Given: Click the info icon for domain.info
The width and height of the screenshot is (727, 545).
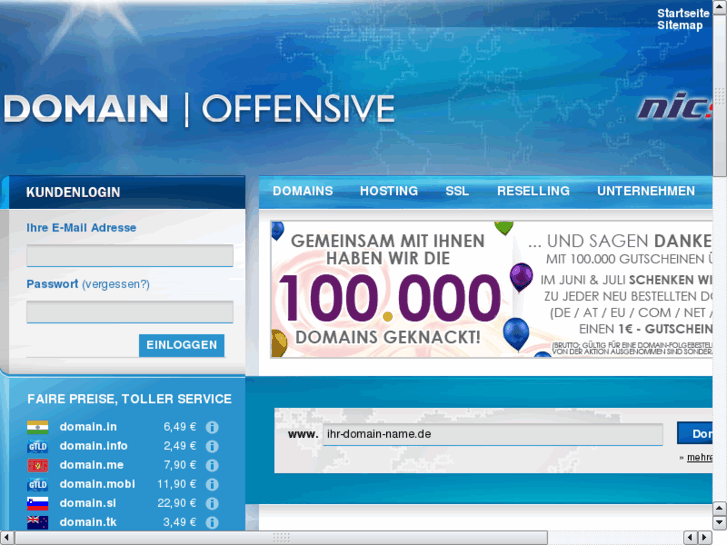Looking at the screenshot, I should 212,446.
